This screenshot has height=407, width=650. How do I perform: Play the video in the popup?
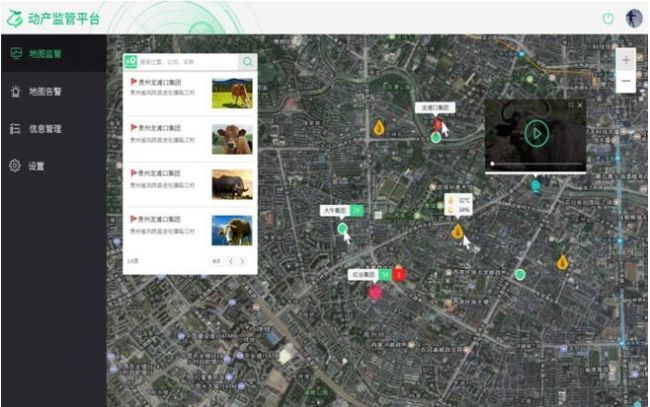pyautogui.click(x=536, y=132)
